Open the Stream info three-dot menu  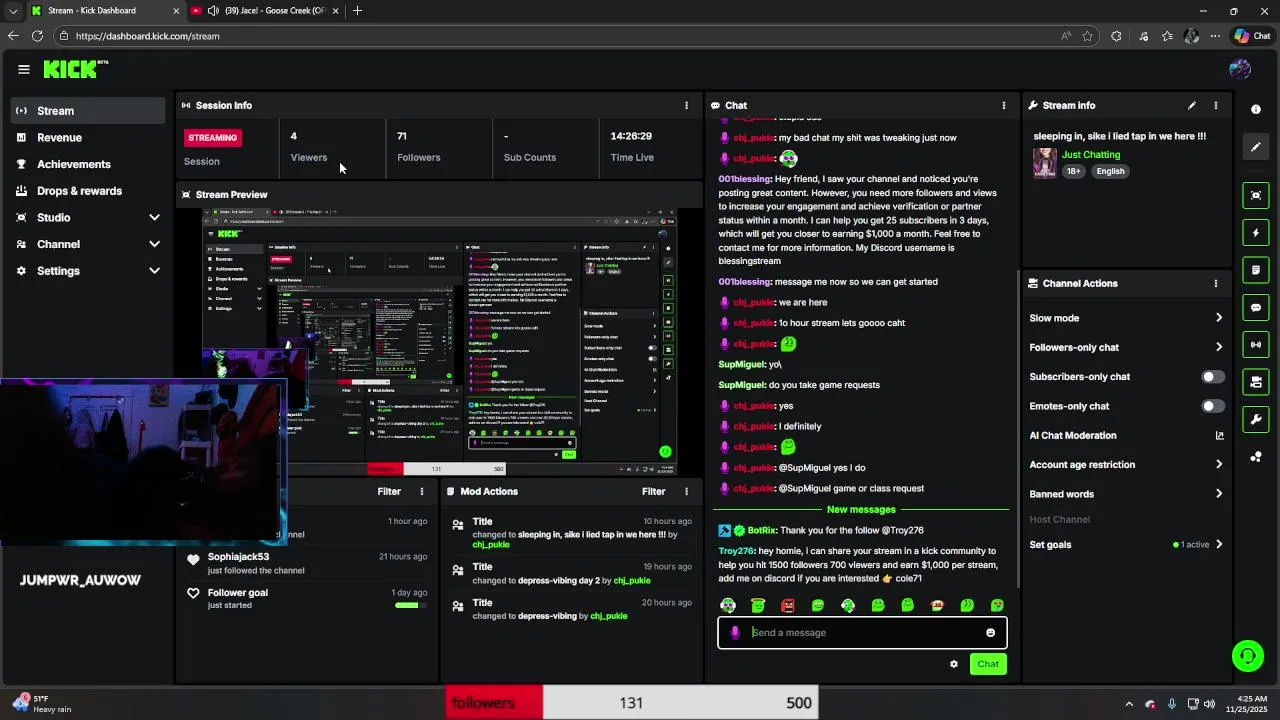pyautogui.click(x=1216, y=105)
